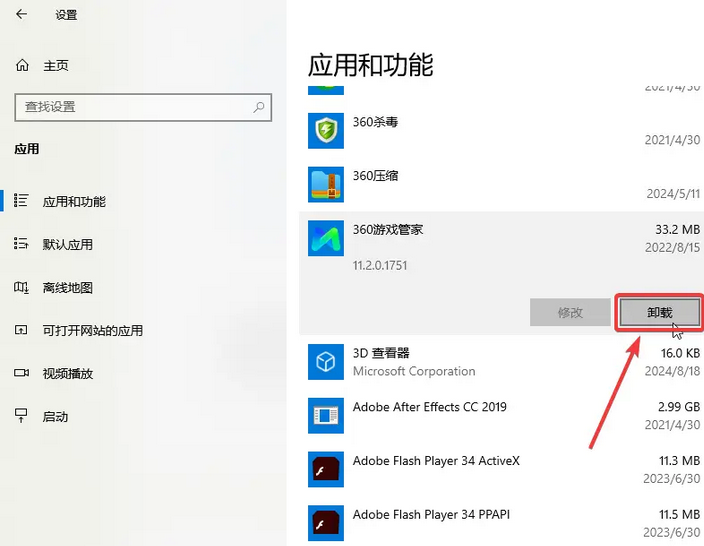704x546 pixels.
Task: Click the 2024/5/11 install date
Action: point(673,194)
